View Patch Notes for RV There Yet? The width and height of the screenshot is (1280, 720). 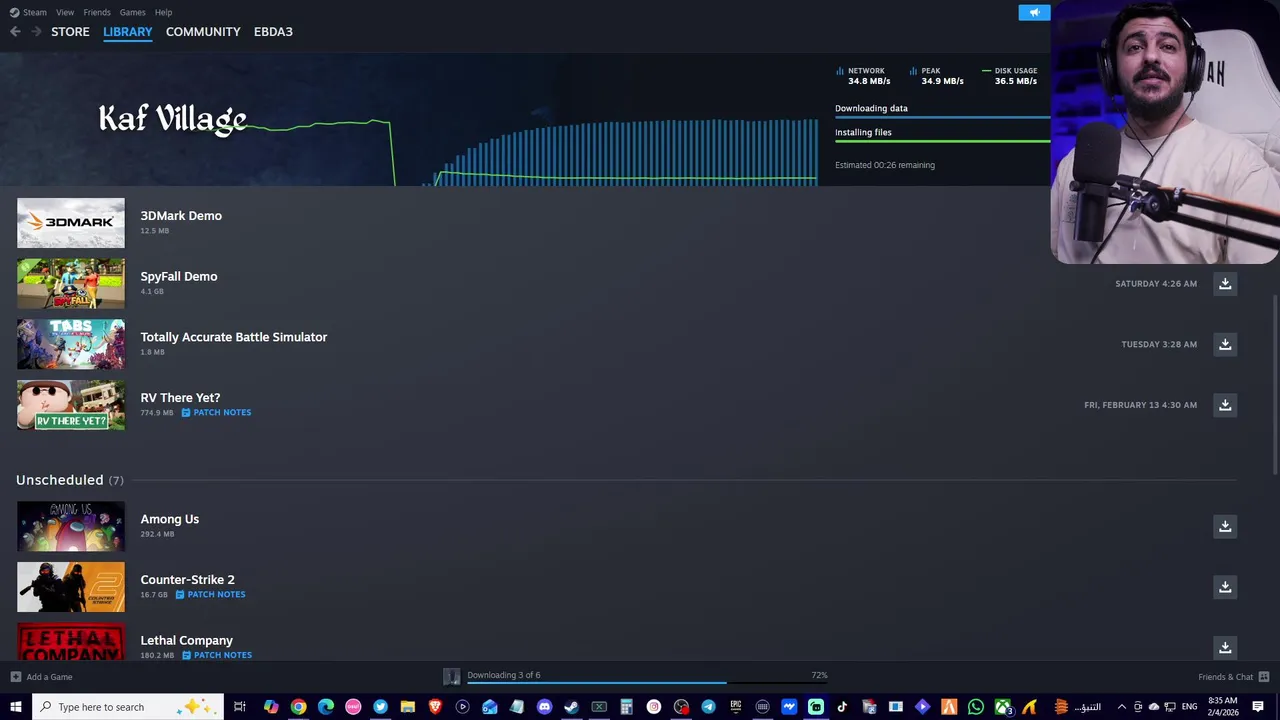(216, 412)
